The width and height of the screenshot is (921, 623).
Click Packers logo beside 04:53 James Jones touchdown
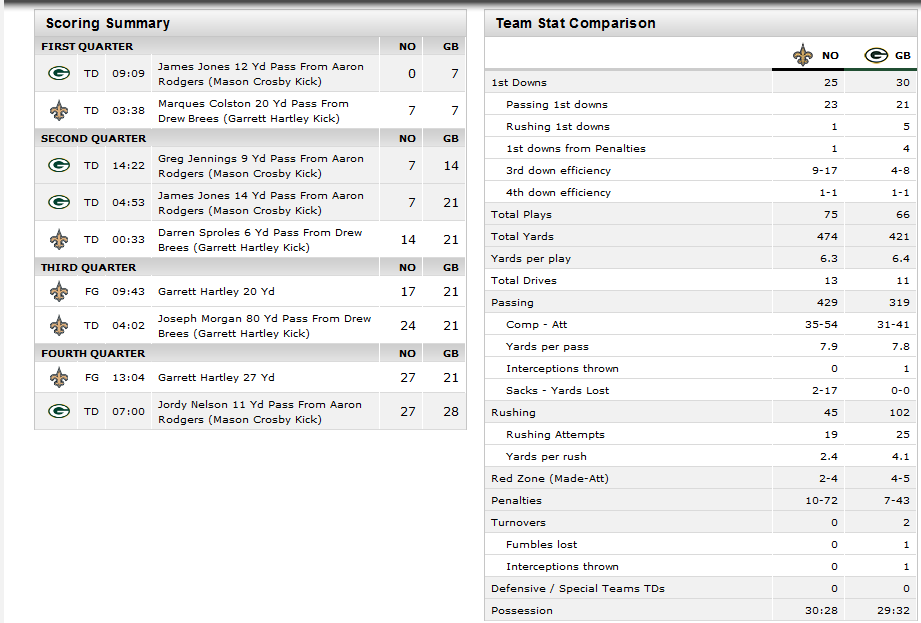(x=59, y=203)
